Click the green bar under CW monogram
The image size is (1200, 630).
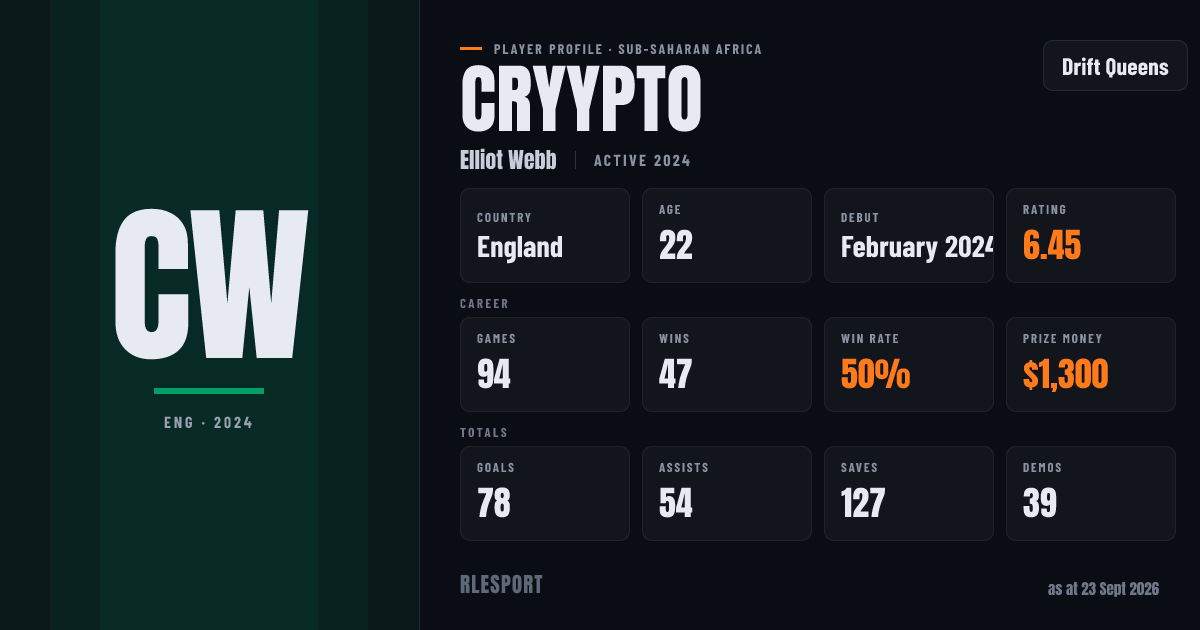[209, 391]
